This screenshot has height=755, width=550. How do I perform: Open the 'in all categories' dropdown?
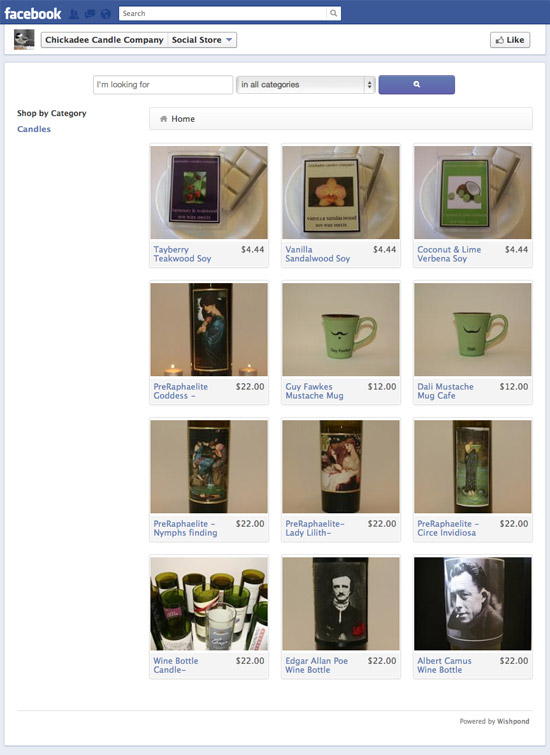pos(306,85)
